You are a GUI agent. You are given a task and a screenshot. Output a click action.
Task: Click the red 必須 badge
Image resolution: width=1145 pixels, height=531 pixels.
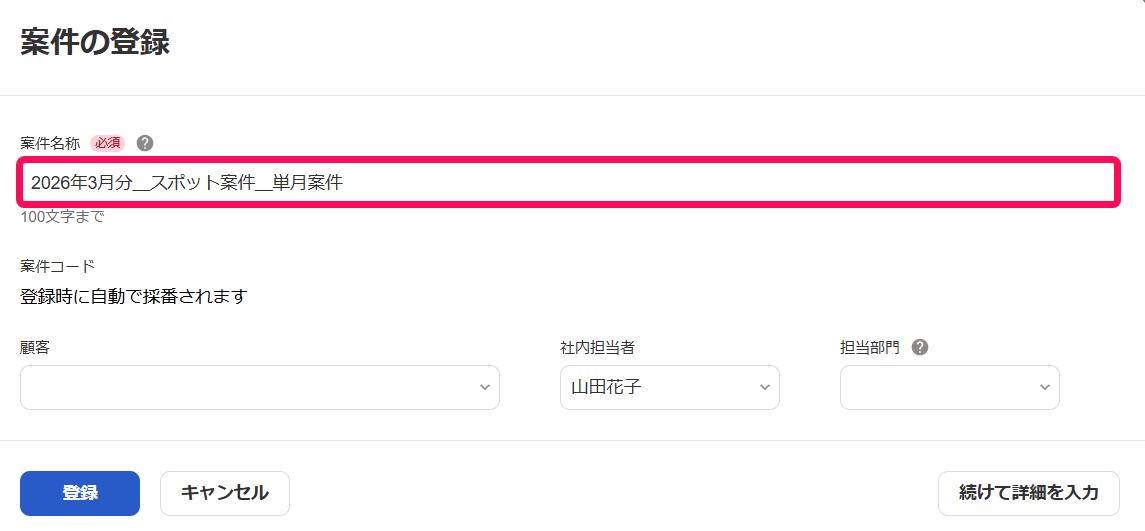(x=107, y=143)
